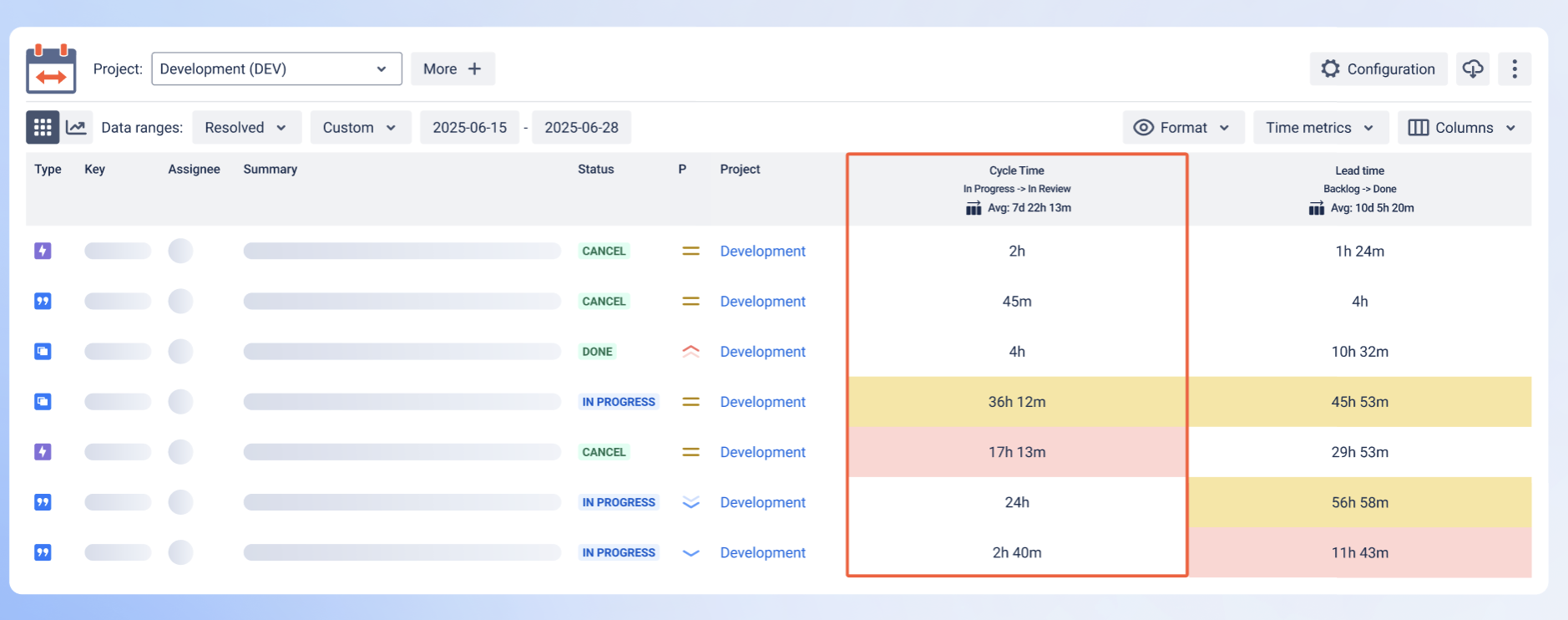Image resolution: width=1568 pixels, height=620 pixels.
Task: Click the issue type icon in the 17h 13m row
Action: click(43, 451)
